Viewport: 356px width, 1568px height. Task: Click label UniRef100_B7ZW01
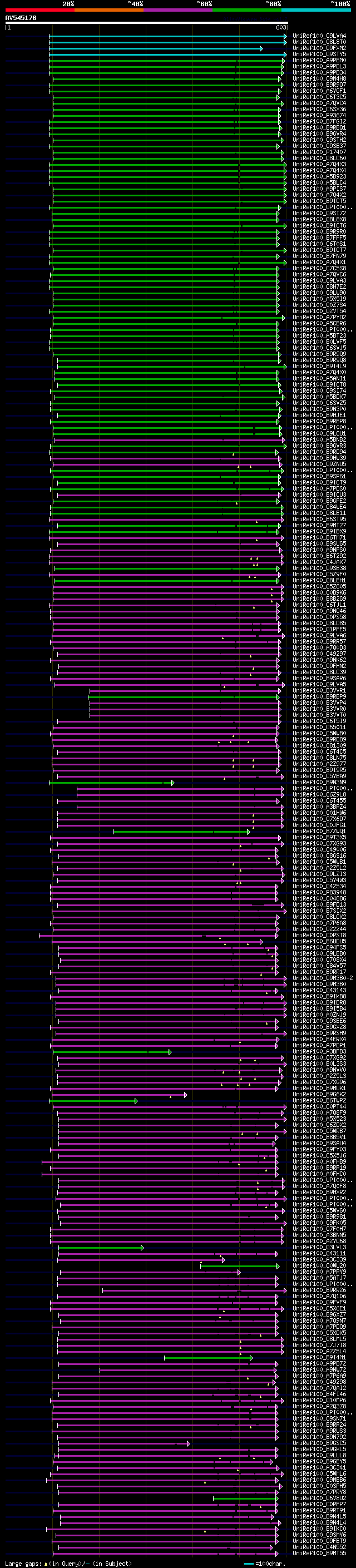pyautogui.click(x=319, y=832)
